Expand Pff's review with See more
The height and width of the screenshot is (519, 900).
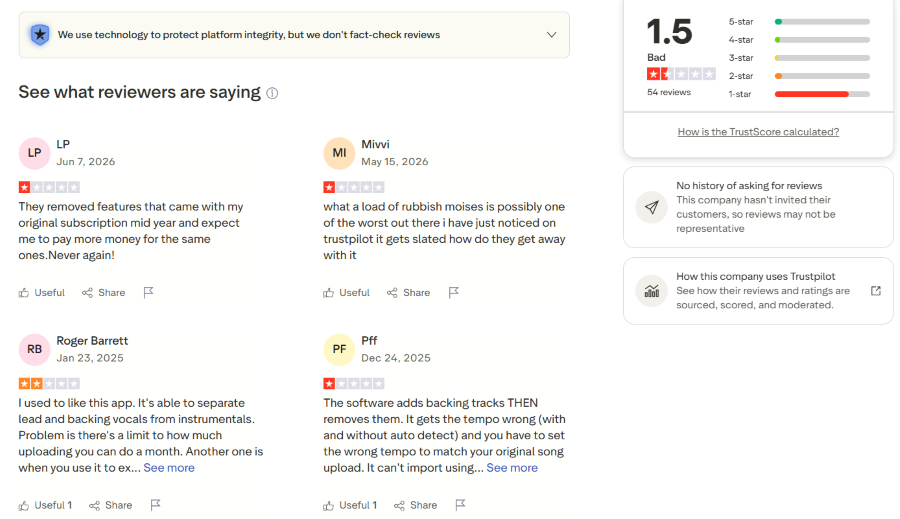512,468
